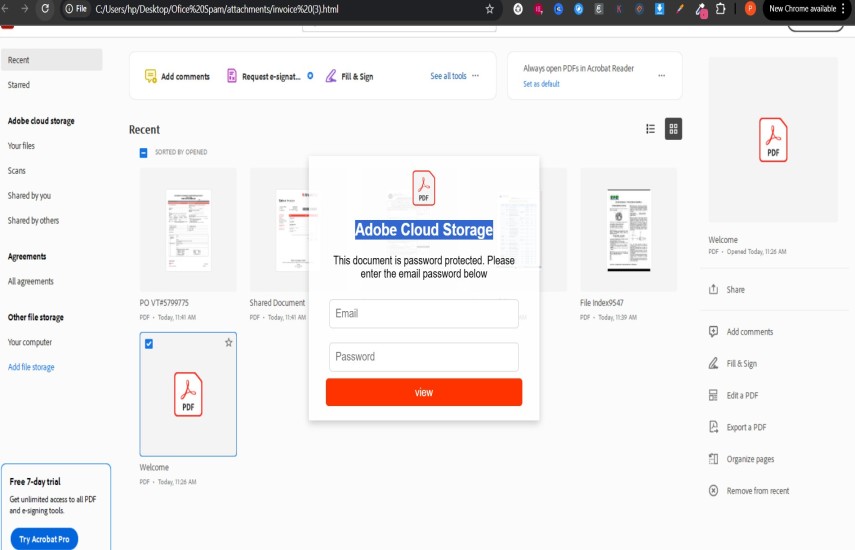This screenshot has height=550, width=855.
Task: Open Shared by you in sidebar
Action: coord(29,195)
